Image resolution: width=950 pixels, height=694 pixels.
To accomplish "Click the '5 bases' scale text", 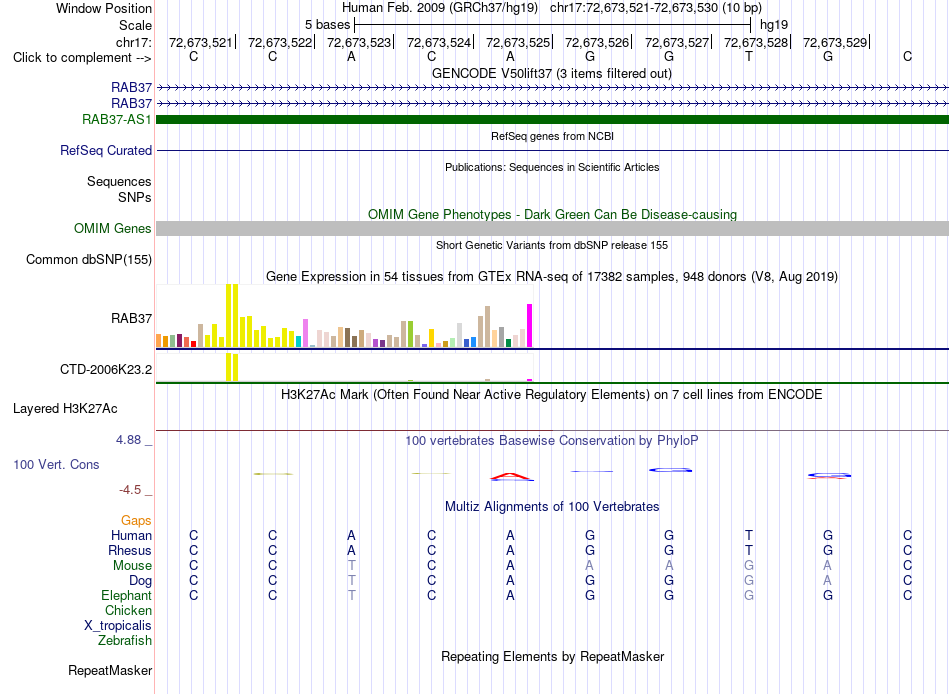I will click(x=327, y=25).
